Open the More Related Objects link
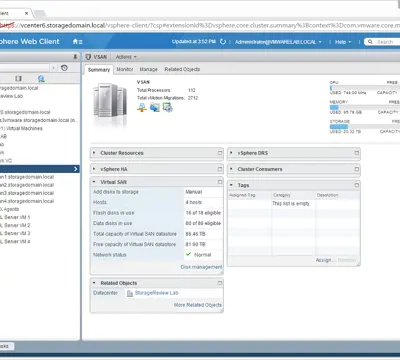Image resolution: width=400 pixels, height=360 pixels. [198, 305]
